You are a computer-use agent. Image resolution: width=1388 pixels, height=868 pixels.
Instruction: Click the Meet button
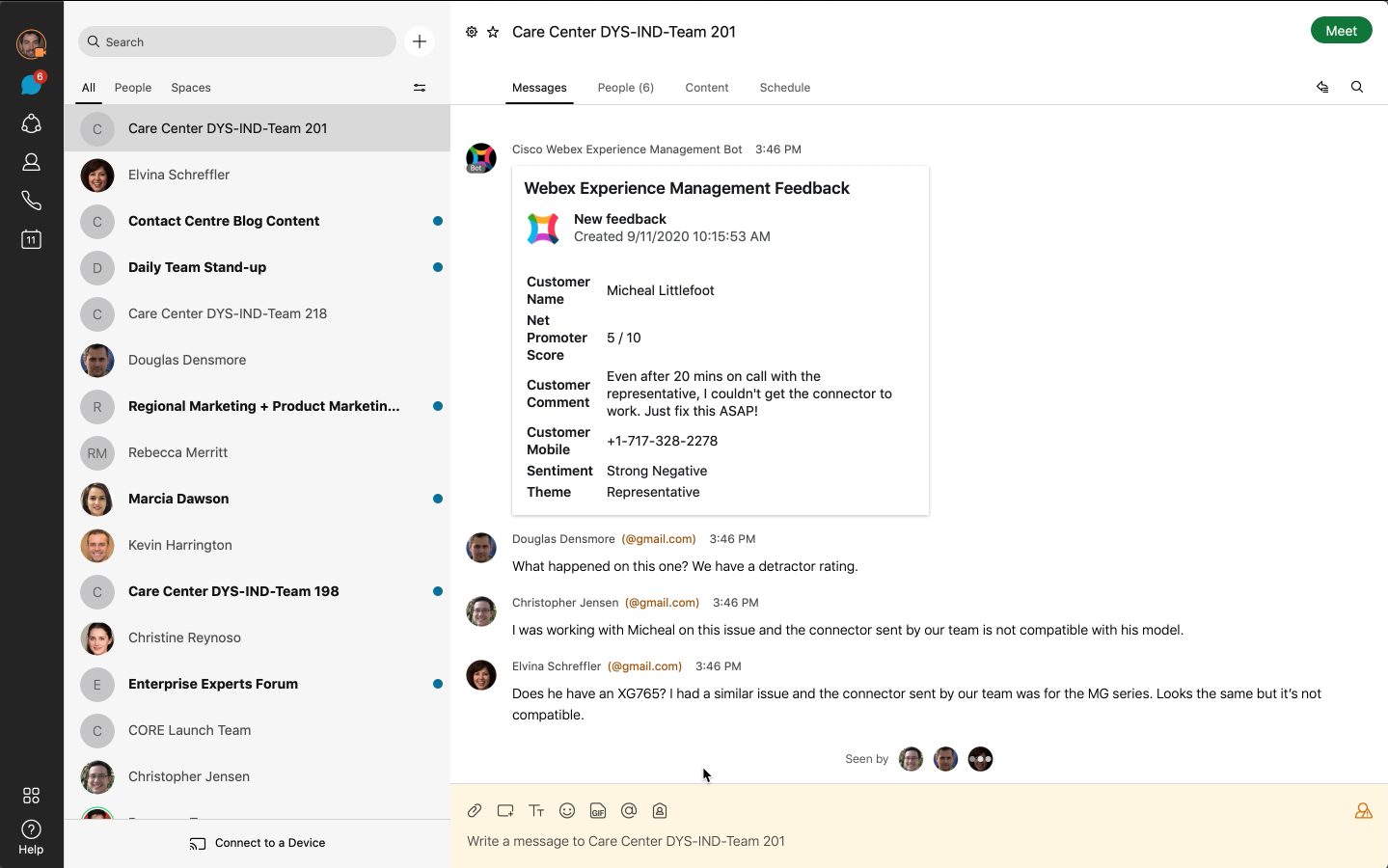click(1341, 31)
